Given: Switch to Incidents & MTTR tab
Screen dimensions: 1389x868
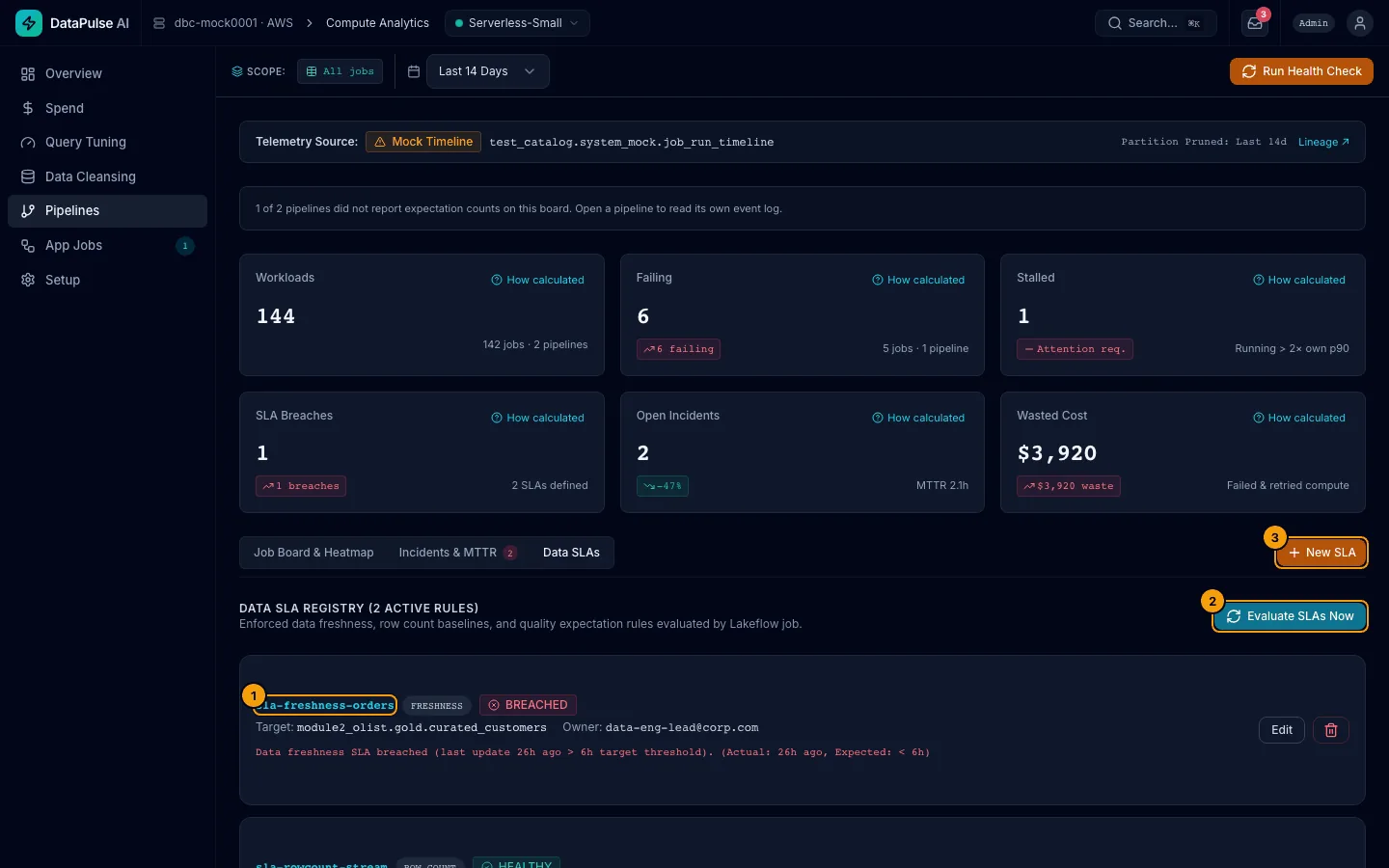Looking at the screenshot, I should pyautogui.click(x=457, y=553).
